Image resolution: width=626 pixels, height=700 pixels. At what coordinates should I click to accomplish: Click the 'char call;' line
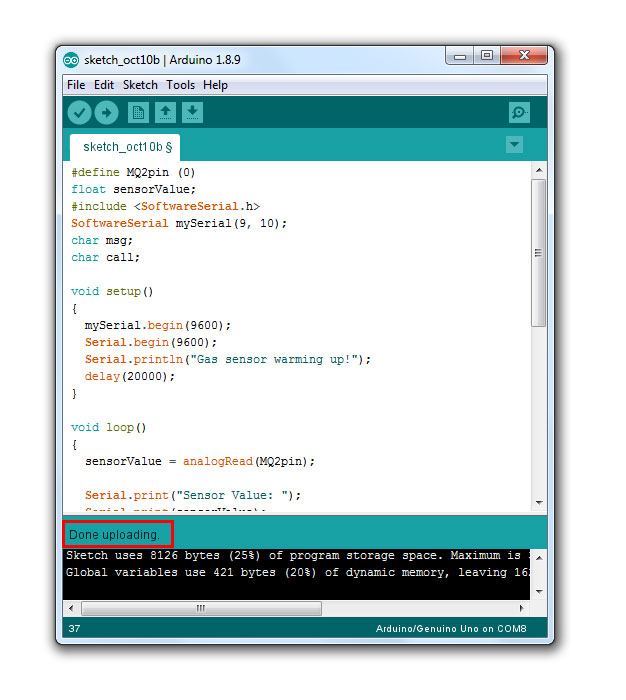[x=105, y=257]
